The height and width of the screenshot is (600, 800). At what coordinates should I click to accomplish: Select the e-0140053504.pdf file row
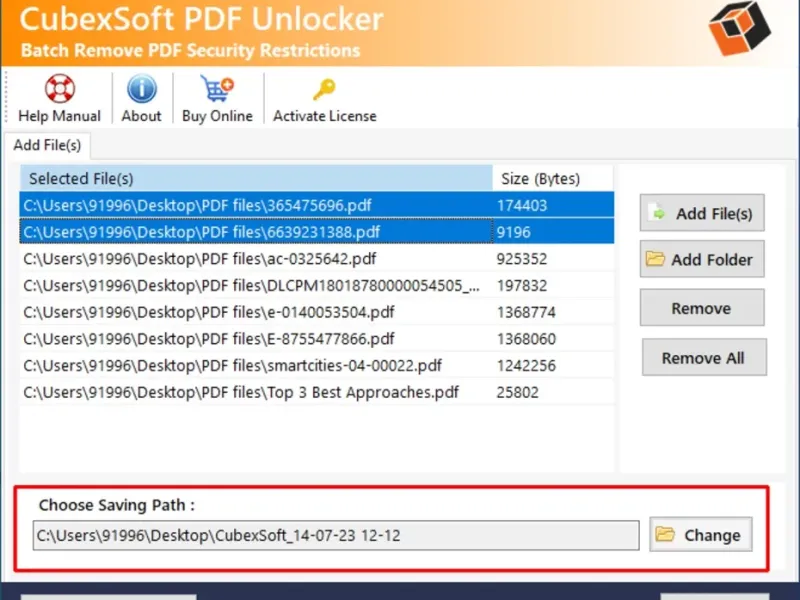pos(317,312)
